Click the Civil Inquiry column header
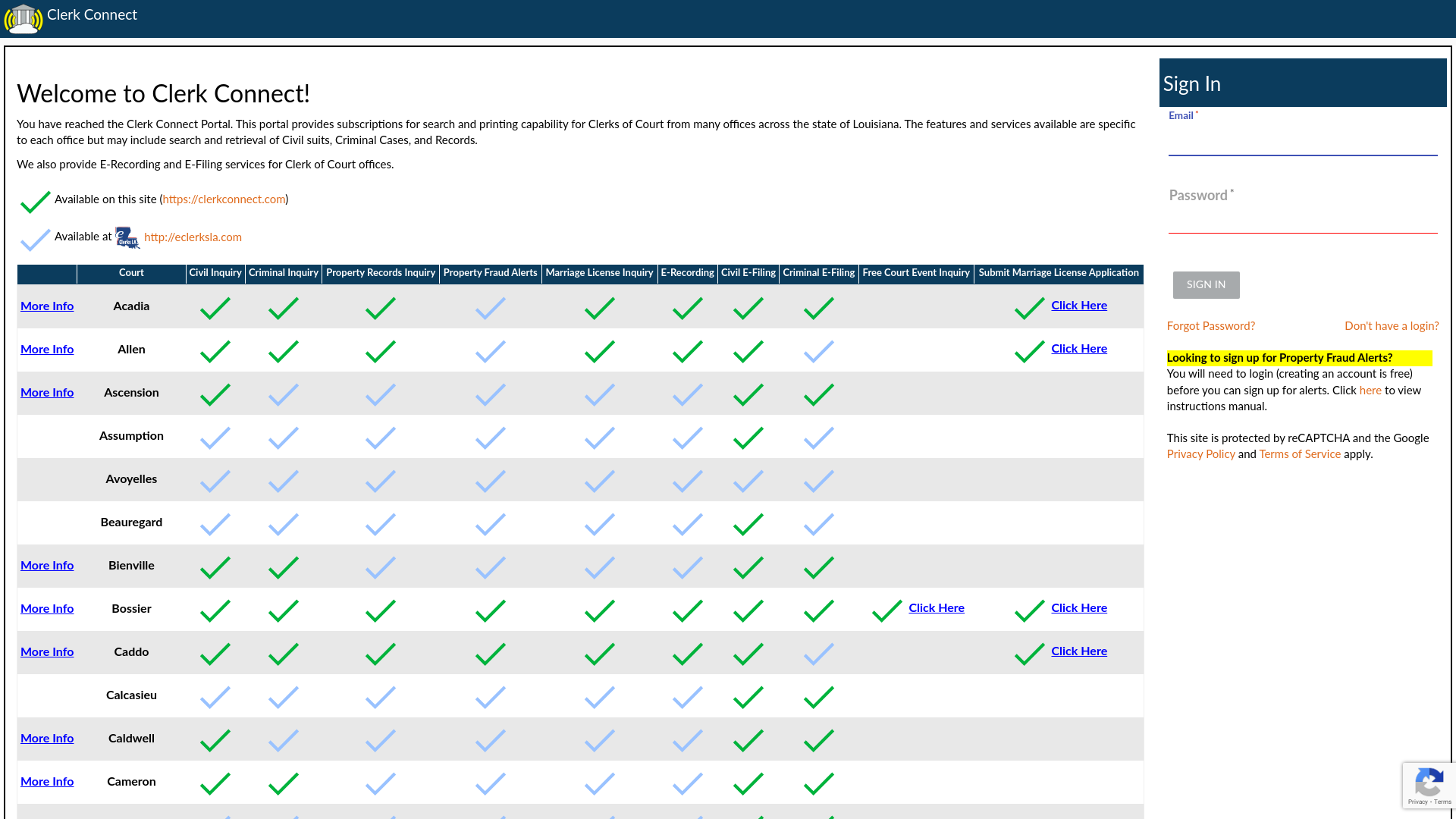Screen dimensions: 1456x819 coord(215,273)
